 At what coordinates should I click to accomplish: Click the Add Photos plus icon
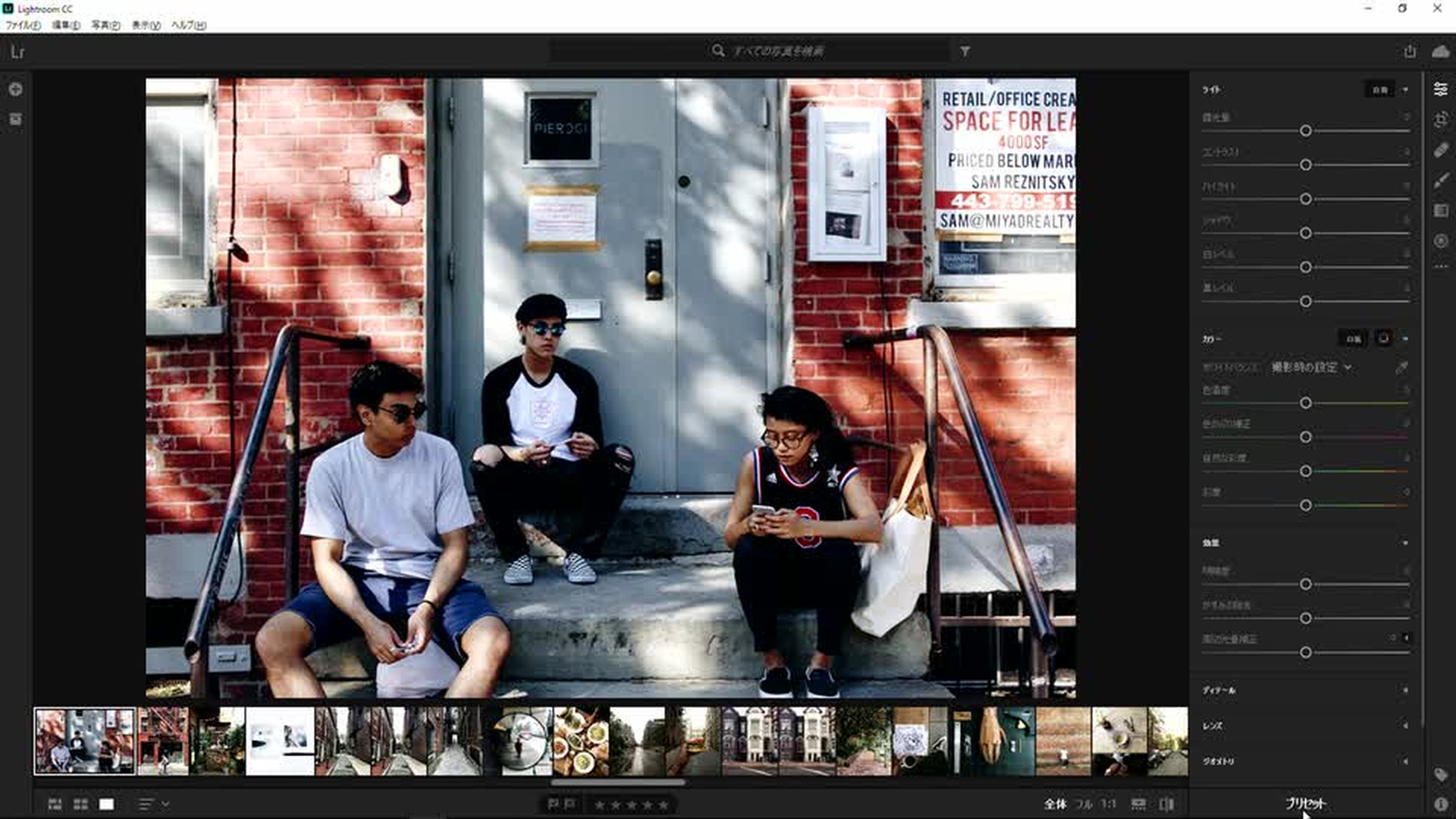pos(15,89)
